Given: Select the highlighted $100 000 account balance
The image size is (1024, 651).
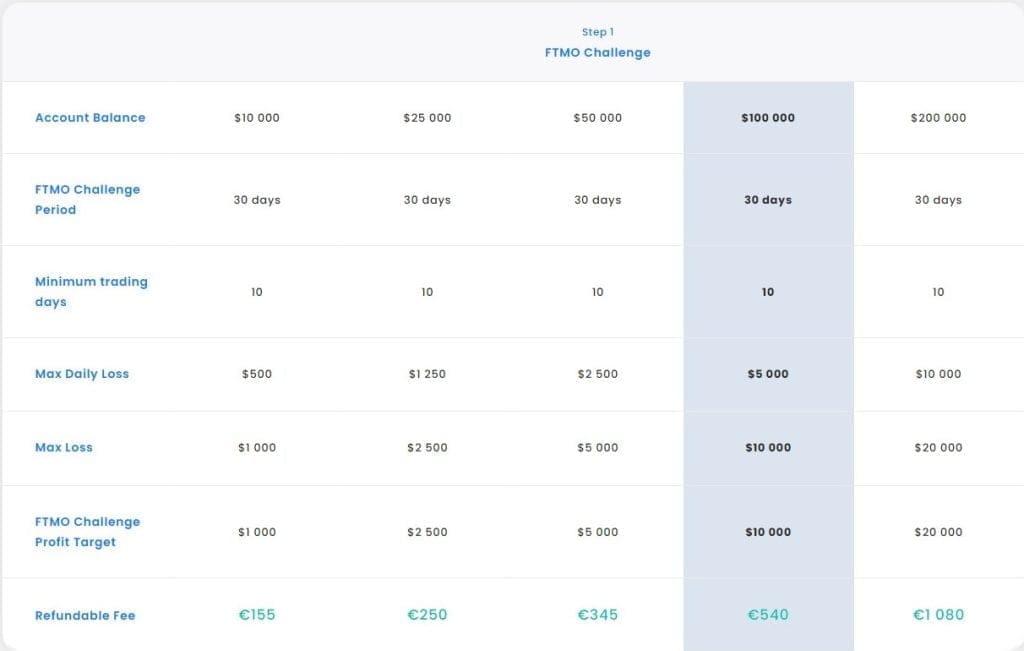Looking at the screenshot, I should pos(768,117).
